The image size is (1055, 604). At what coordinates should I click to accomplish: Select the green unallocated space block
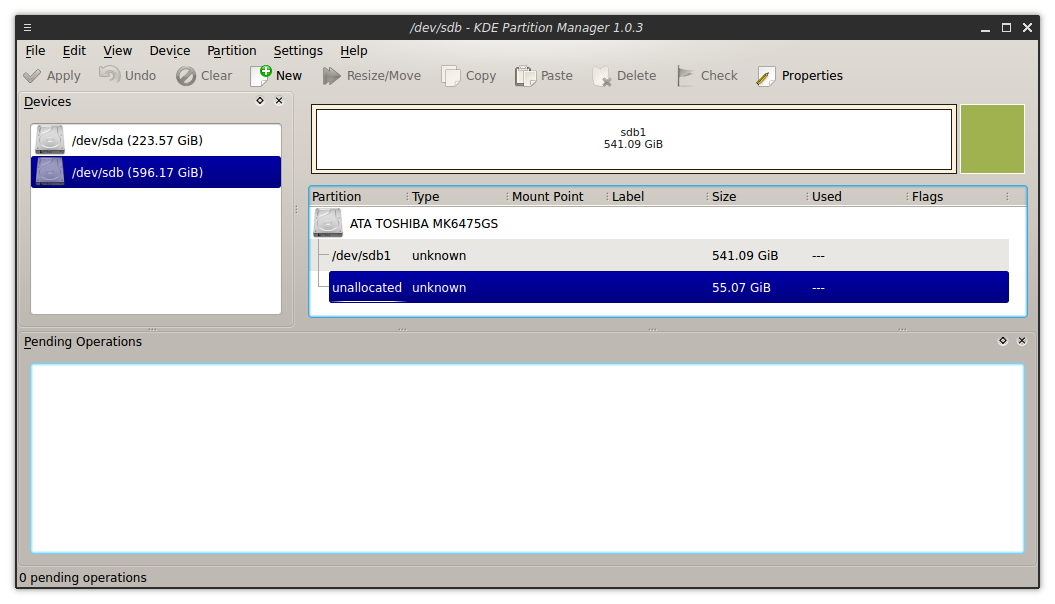[x=992, y=139]
